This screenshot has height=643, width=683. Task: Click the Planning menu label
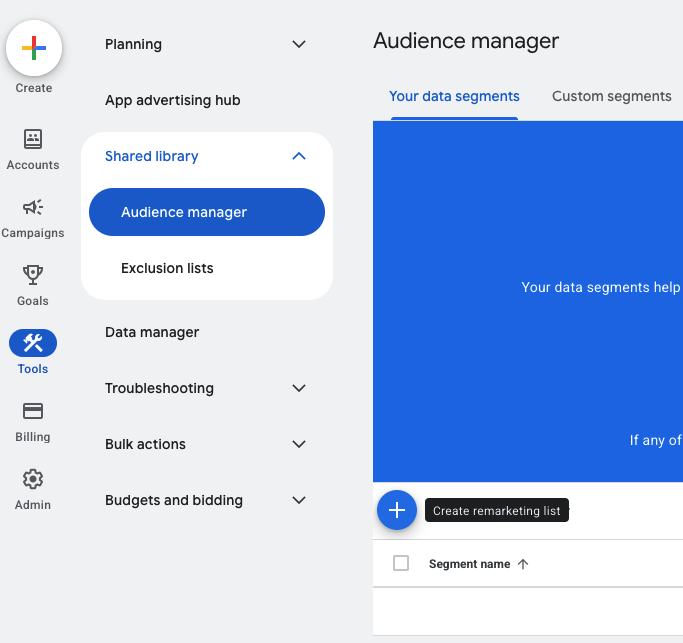coord(133,44)
